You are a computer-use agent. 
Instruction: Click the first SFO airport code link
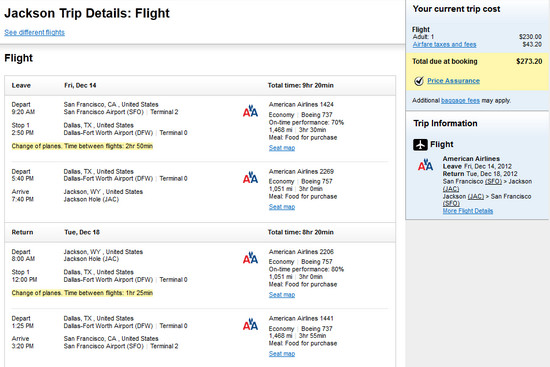[493, 181]
